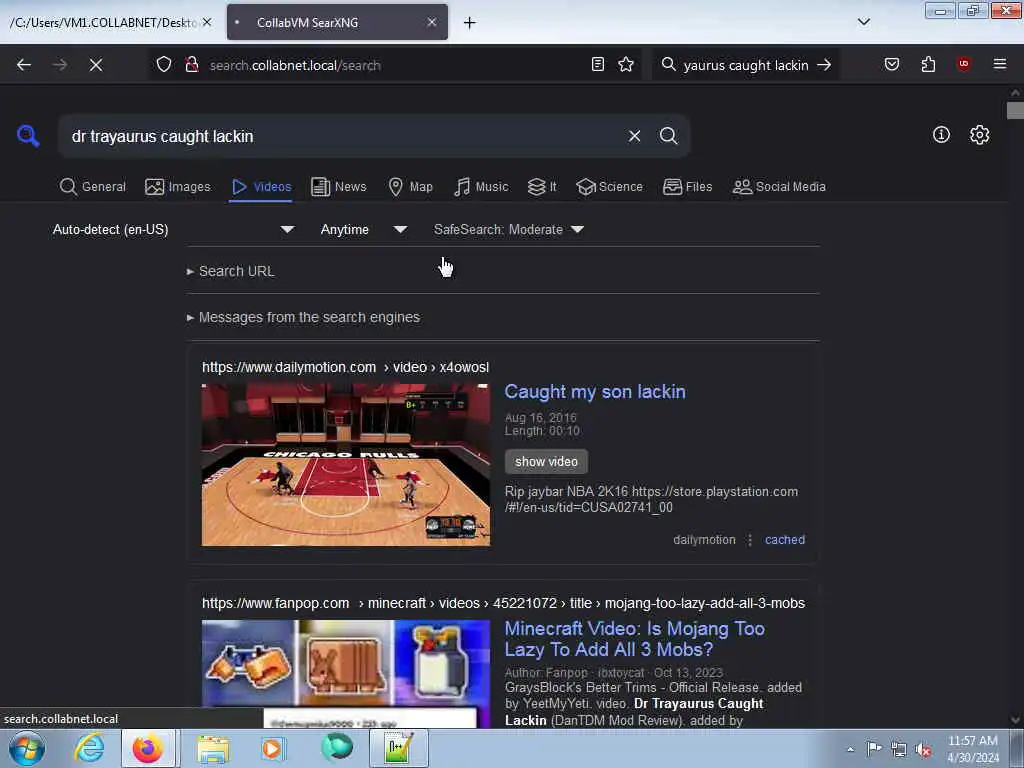Switch to the News category
This screenshot has width=1024, height=768.
(x=339, y=187)
